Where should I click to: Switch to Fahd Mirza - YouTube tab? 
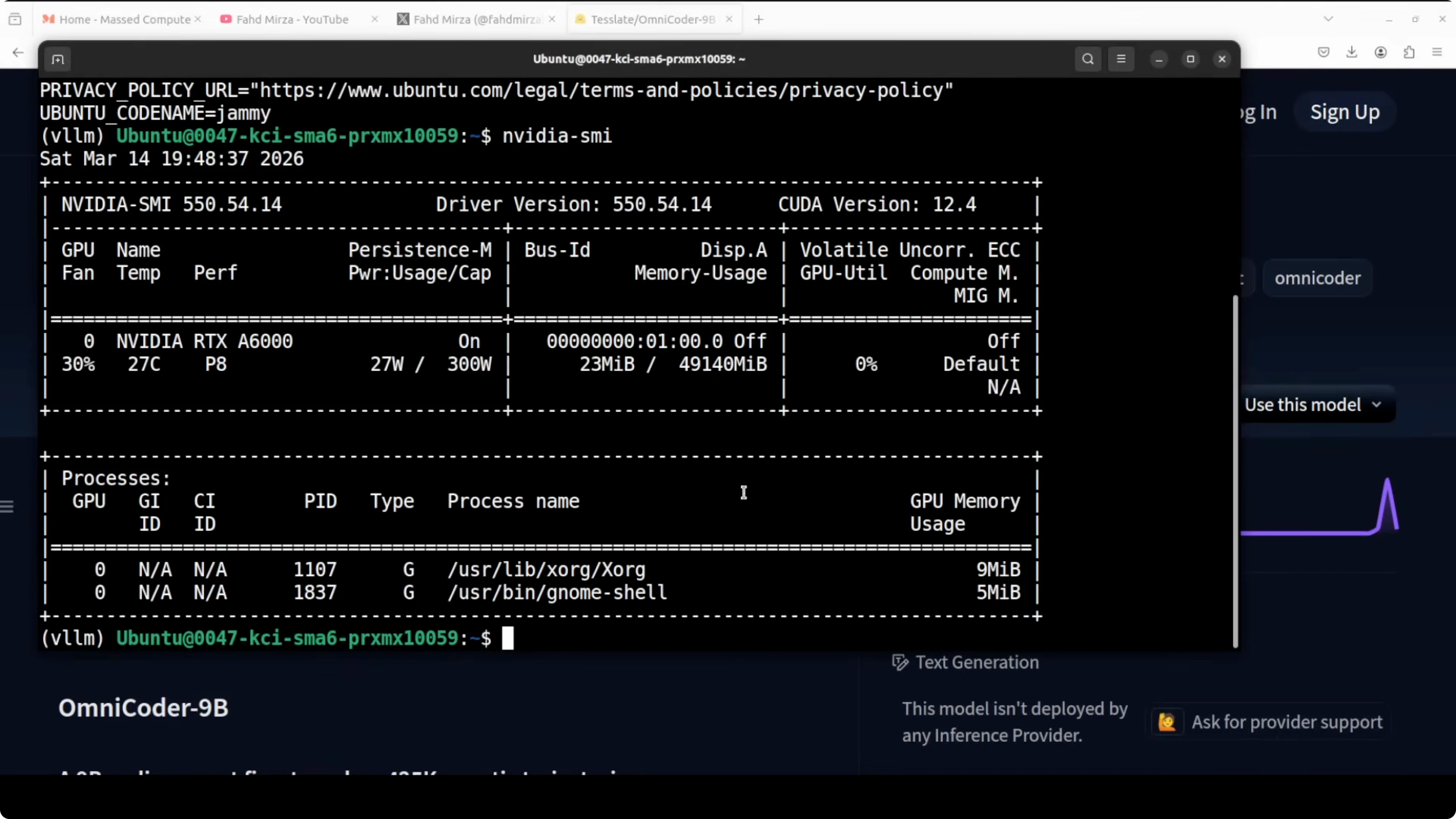(x=292, y=20)
